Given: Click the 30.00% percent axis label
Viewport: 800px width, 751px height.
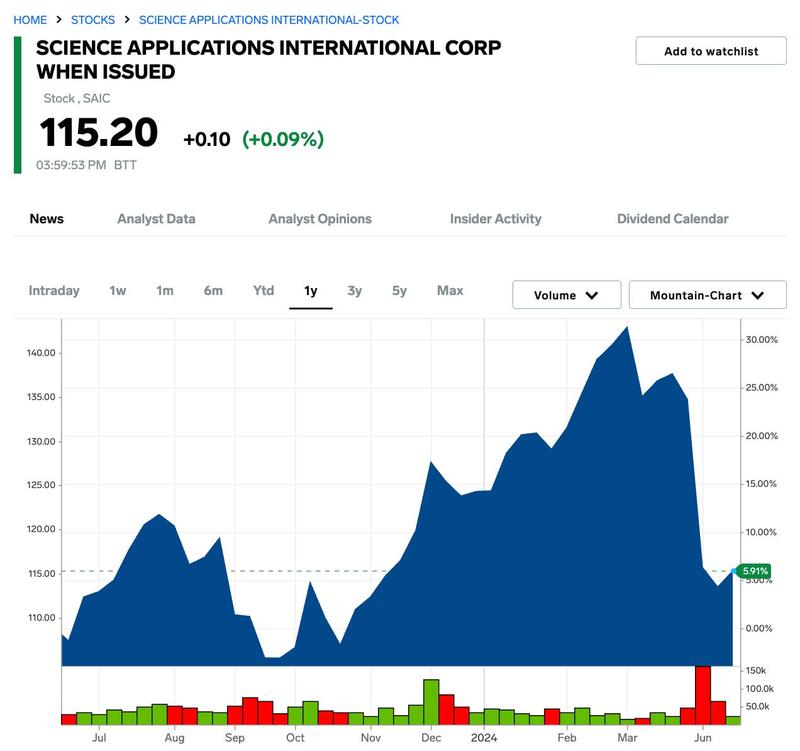Looking at the screenshot, I should click(762, 340).
